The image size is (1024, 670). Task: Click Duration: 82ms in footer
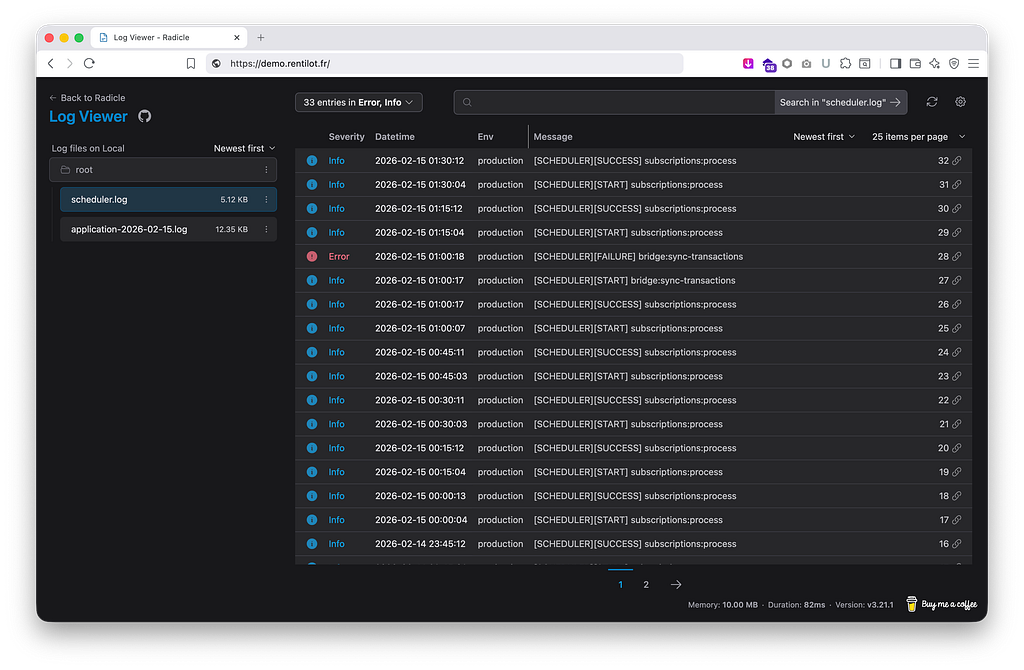796,605
